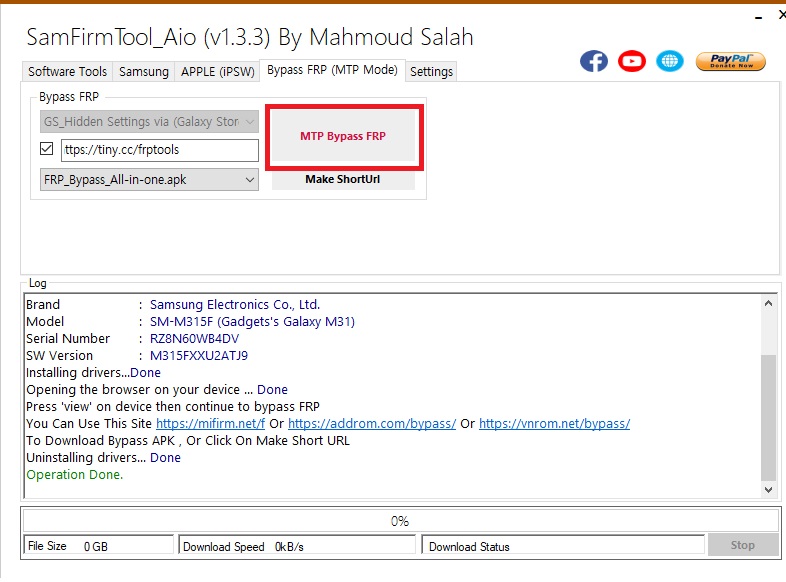Viewport: 786px width, 582px height.
Task: Open the YouTube channel icon
Action: tap(632, 61)
